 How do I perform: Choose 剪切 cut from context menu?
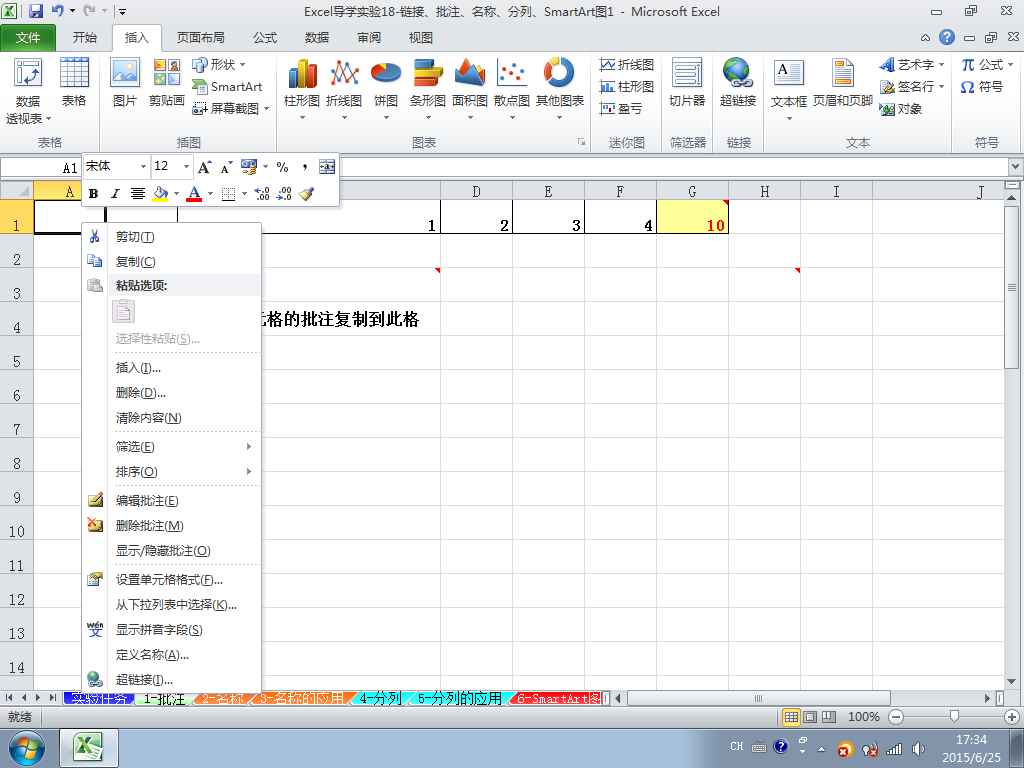click(x=172, y=236)
